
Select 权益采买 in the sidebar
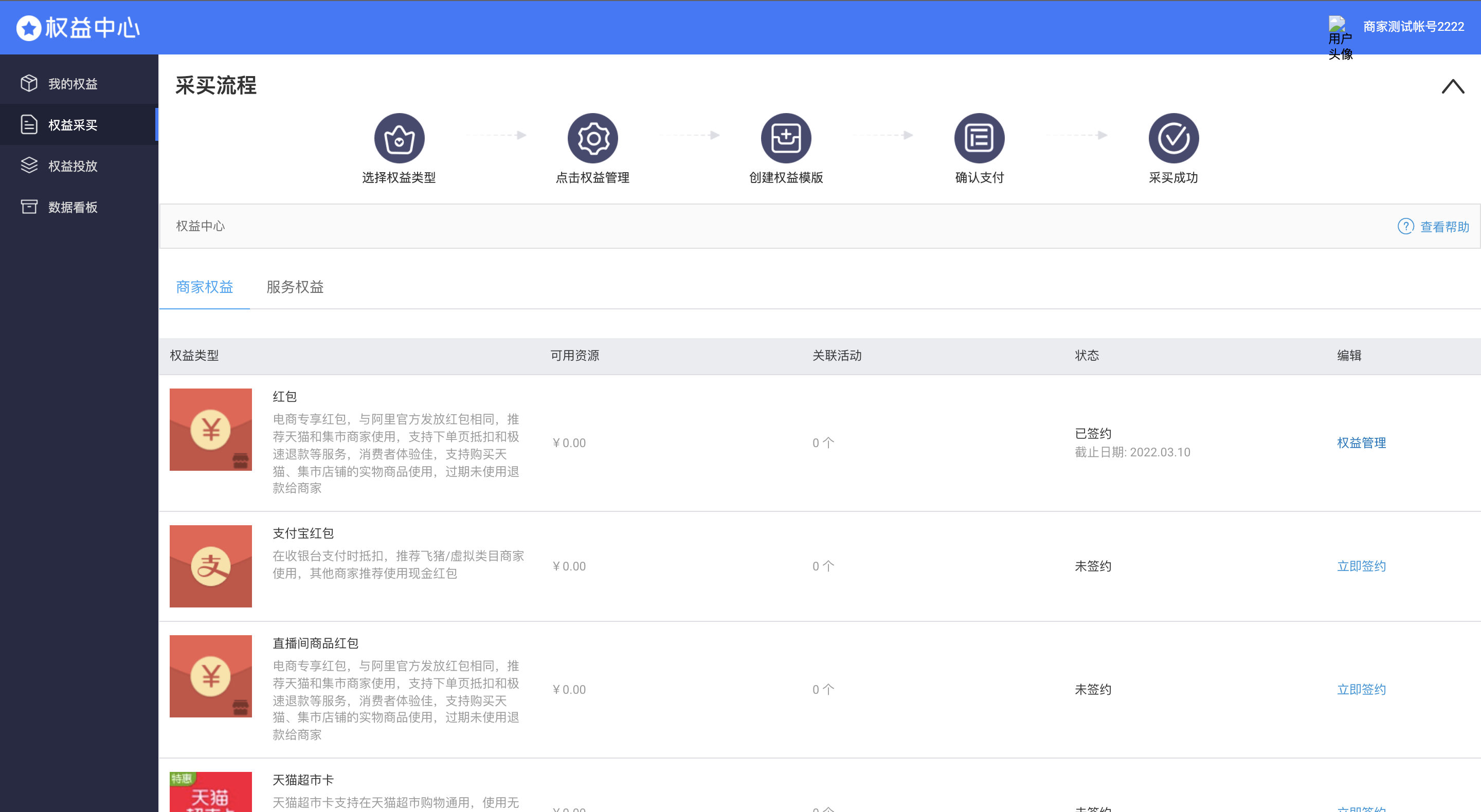pos(73,125)
